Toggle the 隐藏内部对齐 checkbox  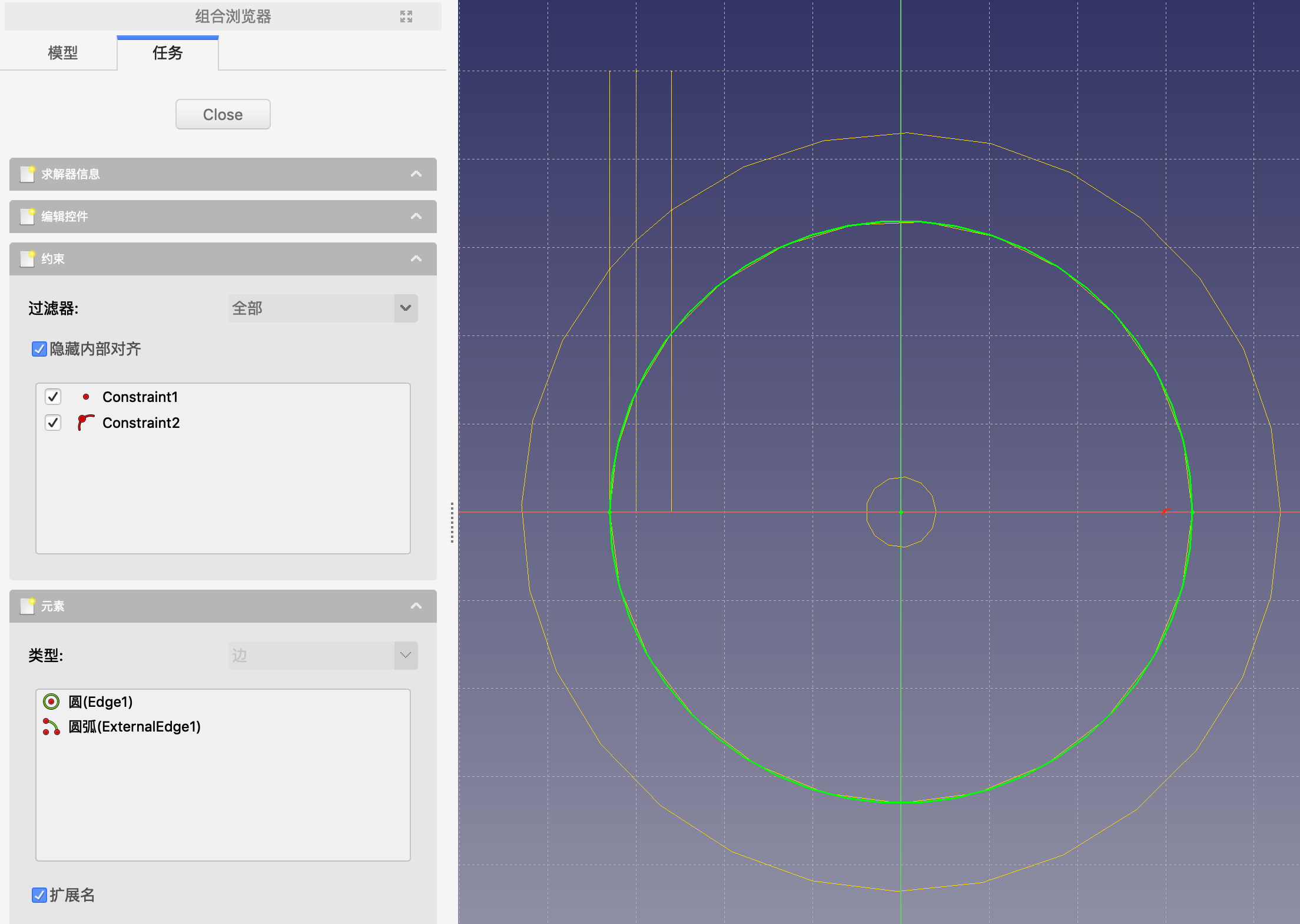click(x=39, y=349)
